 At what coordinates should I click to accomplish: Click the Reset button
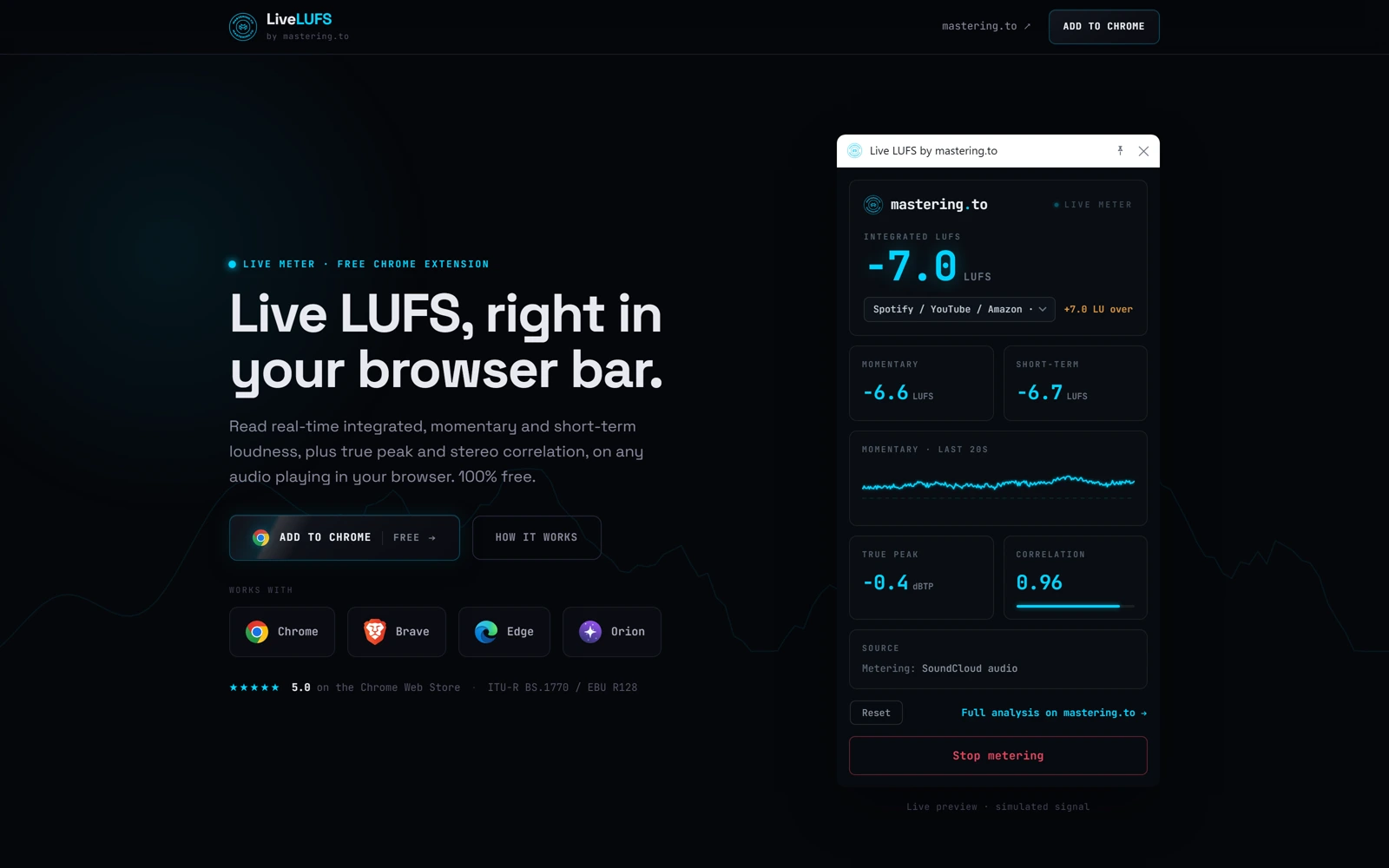[876, 713]
